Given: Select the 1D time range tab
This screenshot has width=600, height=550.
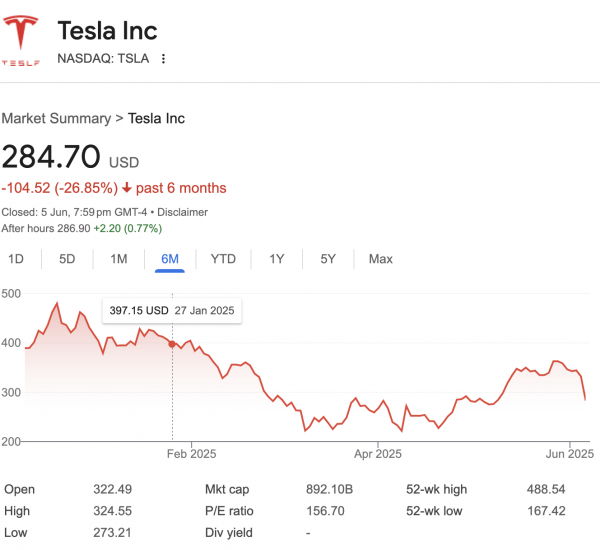Looking at the screenshot, I should pyautogui.click(x=16, y=259).
